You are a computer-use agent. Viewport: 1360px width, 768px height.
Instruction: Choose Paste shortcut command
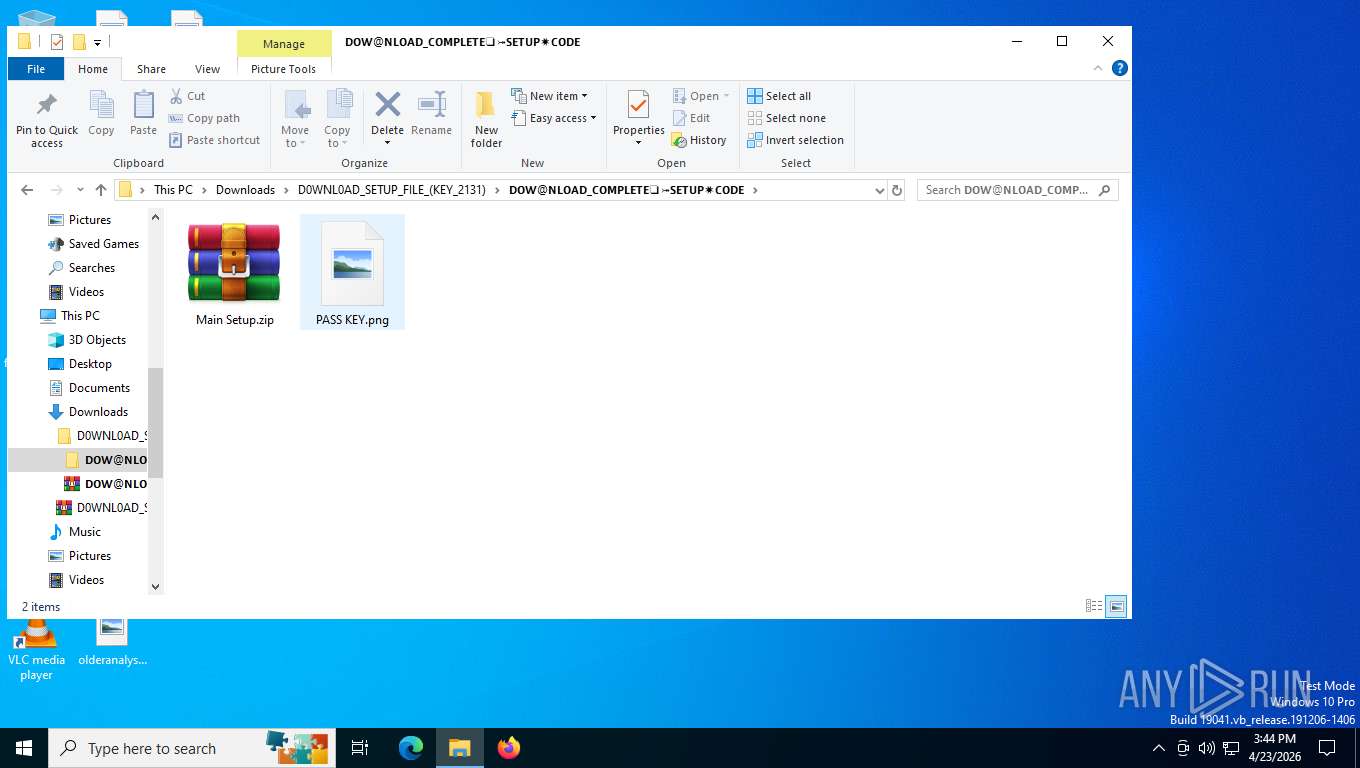(x=215, y=140)
